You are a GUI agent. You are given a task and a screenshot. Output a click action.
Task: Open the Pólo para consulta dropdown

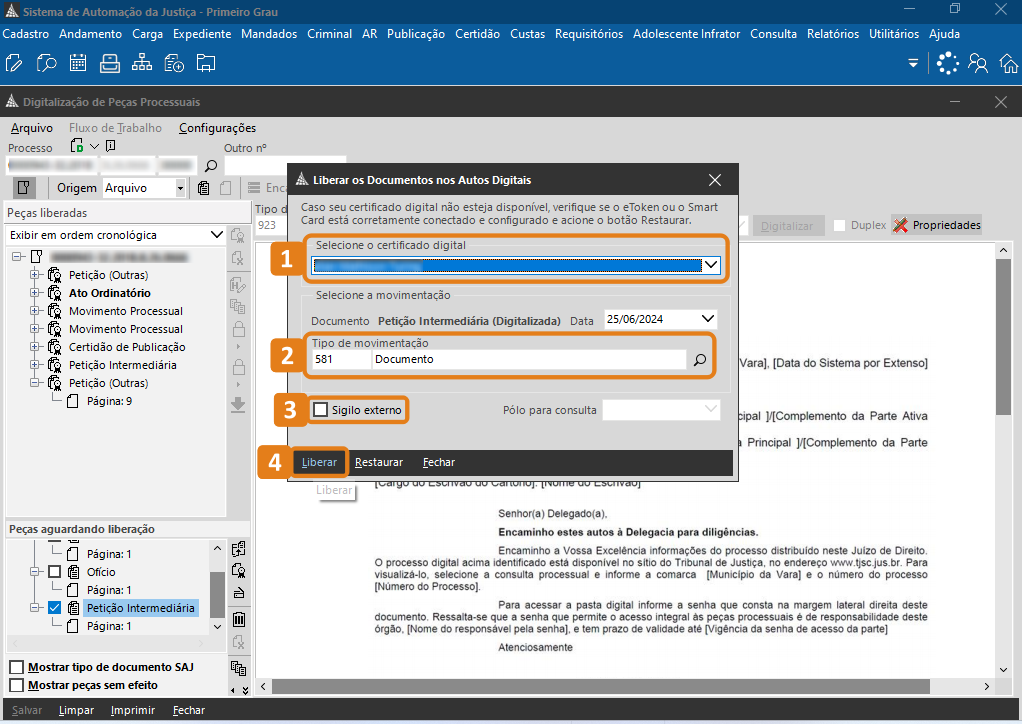click(711, 409)
